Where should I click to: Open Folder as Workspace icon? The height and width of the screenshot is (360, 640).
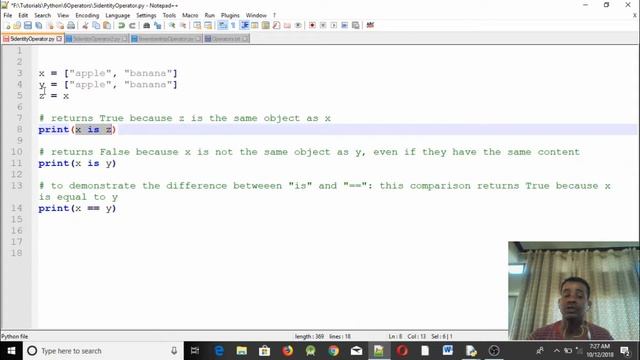(x=287, y=26)
